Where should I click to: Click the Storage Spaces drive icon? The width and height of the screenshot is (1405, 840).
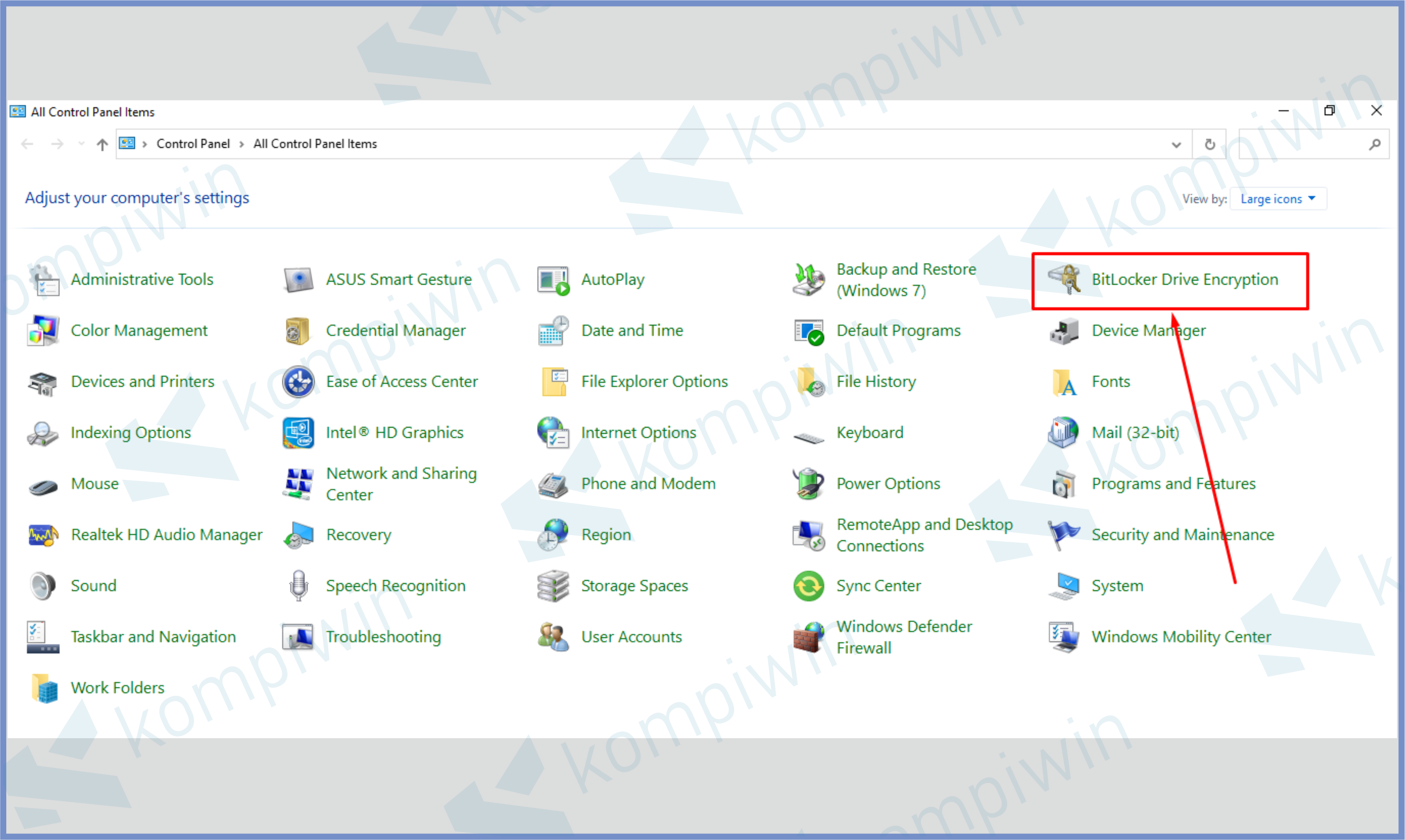pyautogui.click(x=553, y=586)
